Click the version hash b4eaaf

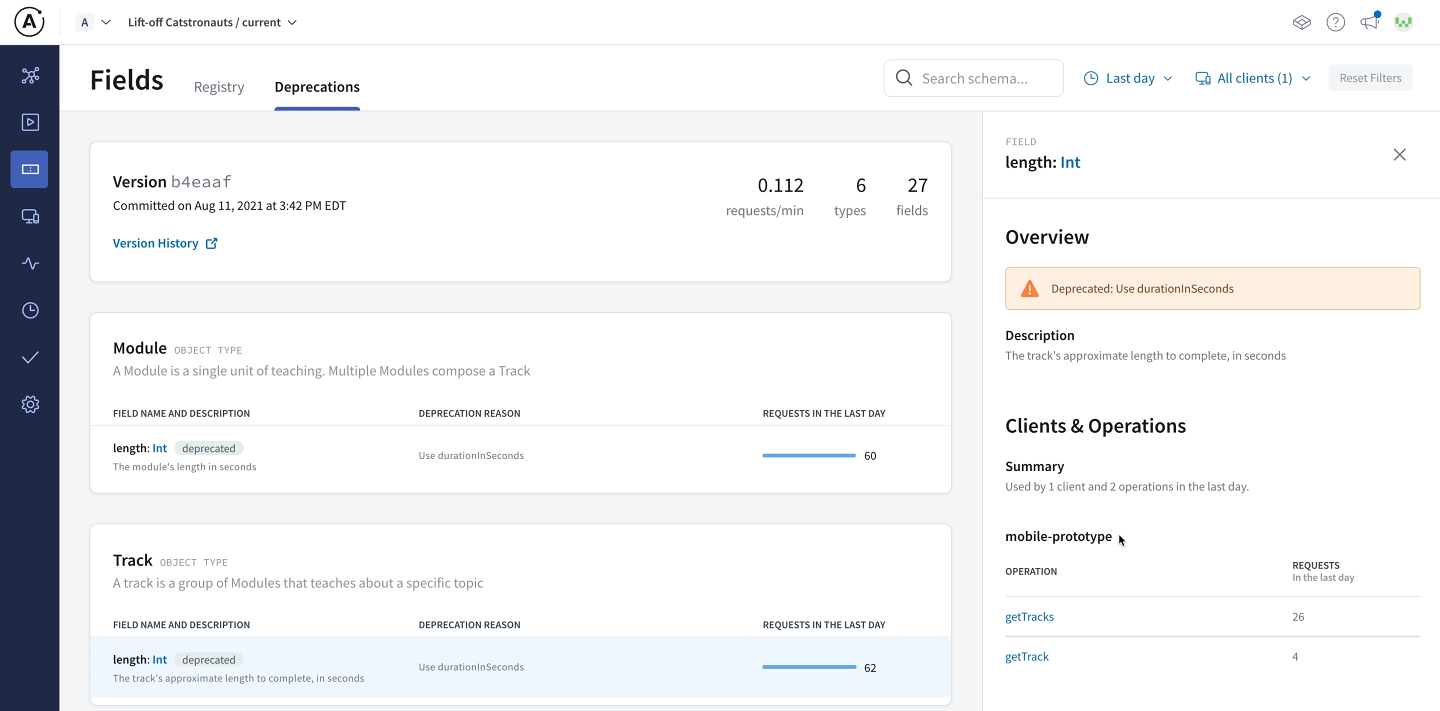(x=201, y=182)
